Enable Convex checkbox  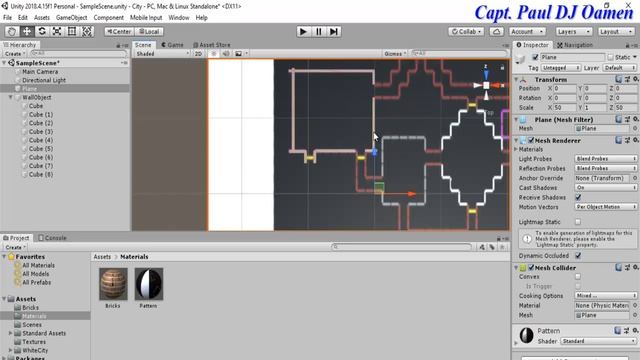(x=578, y=276)
